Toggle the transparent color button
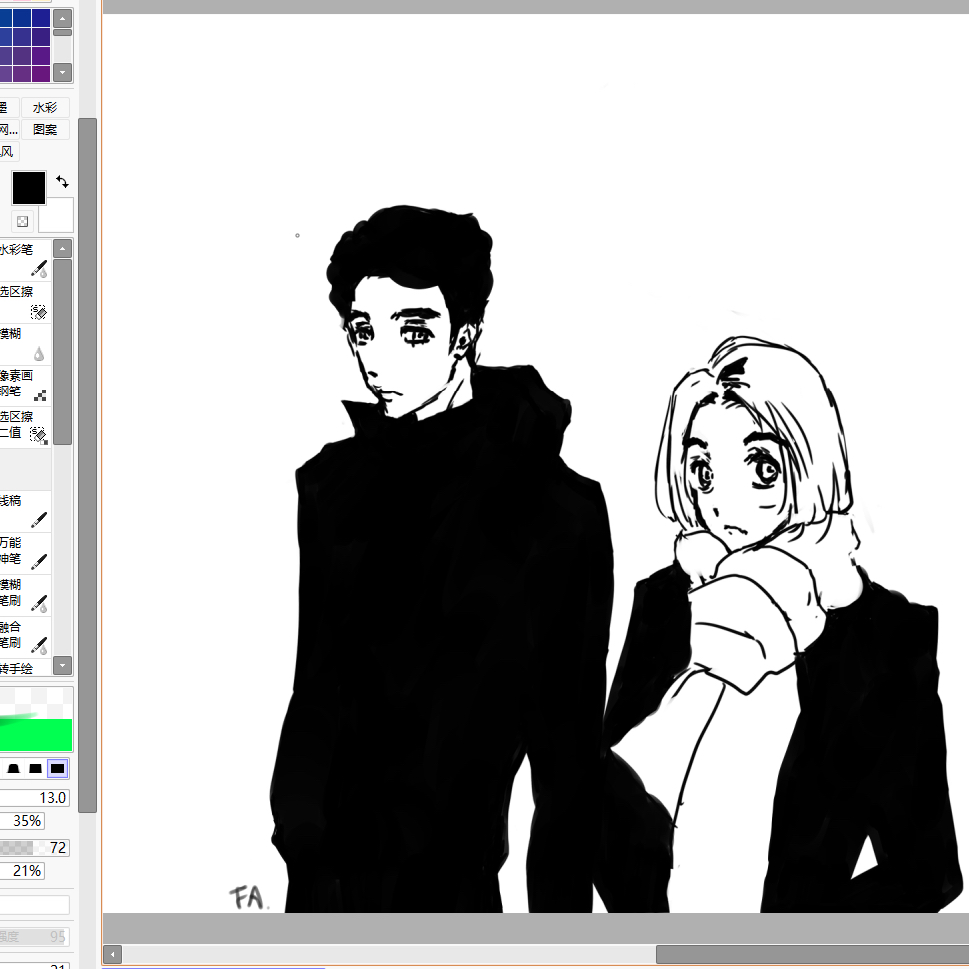This screenshot has height=969, width=969. [22, 221]
